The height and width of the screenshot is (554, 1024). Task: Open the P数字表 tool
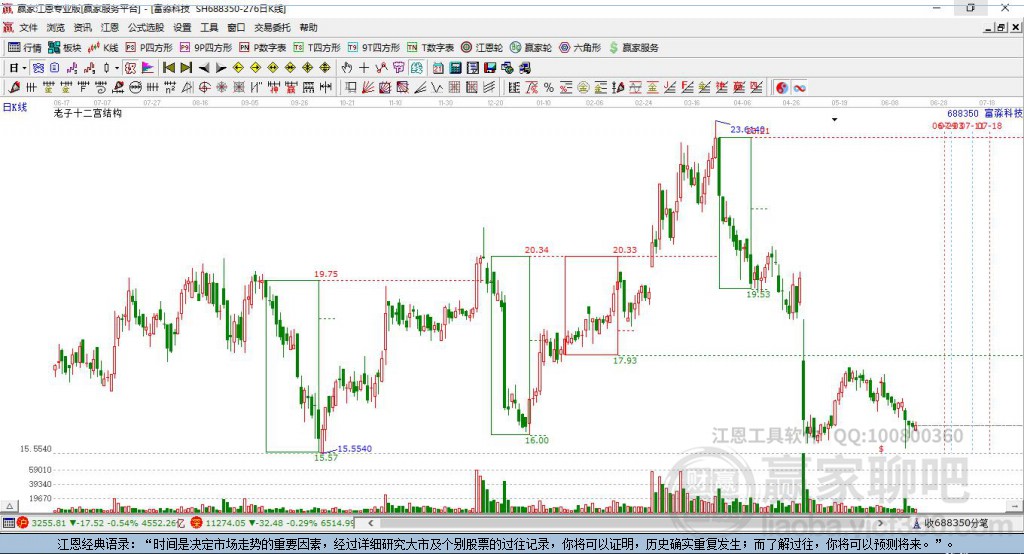[263, 48]
